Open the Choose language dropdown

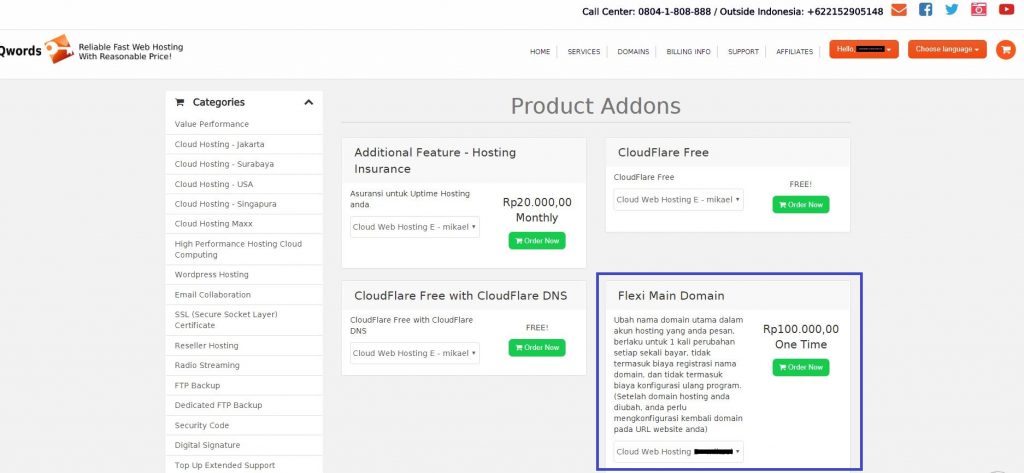(x=947, y=49)
